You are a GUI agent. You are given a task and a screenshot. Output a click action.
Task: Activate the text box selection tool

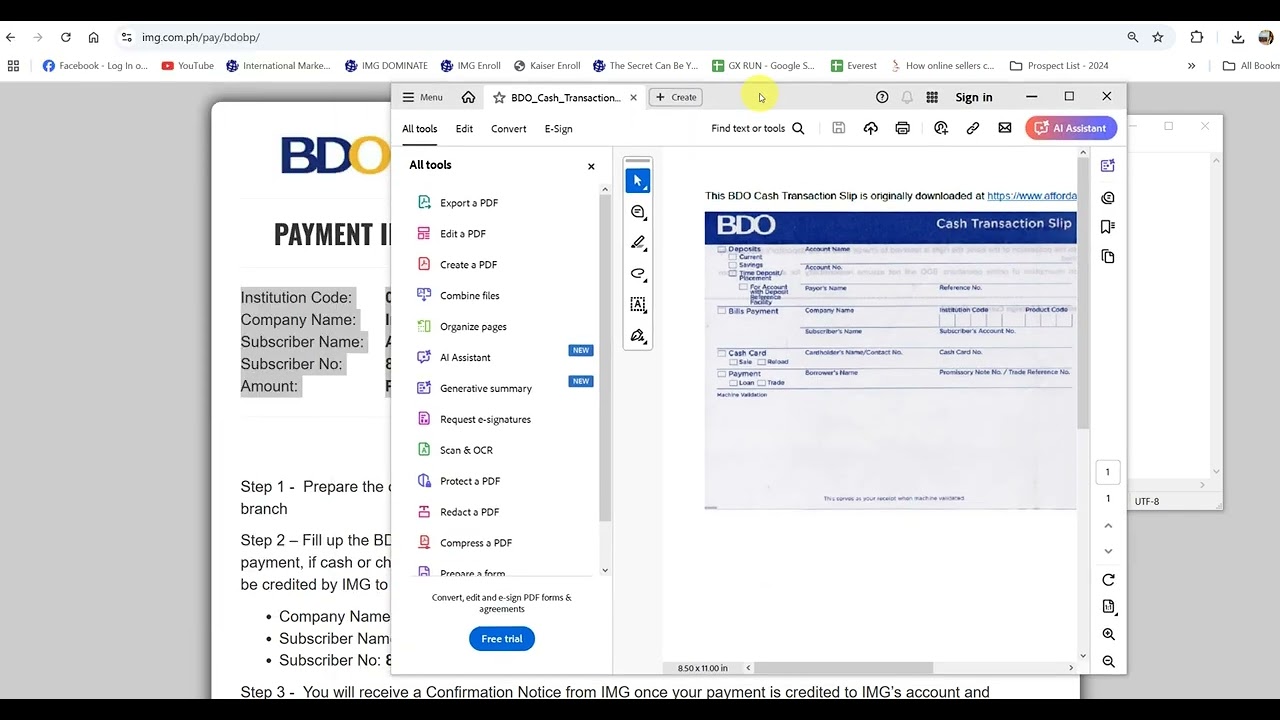pyautogui.click(x=638, y=305)
